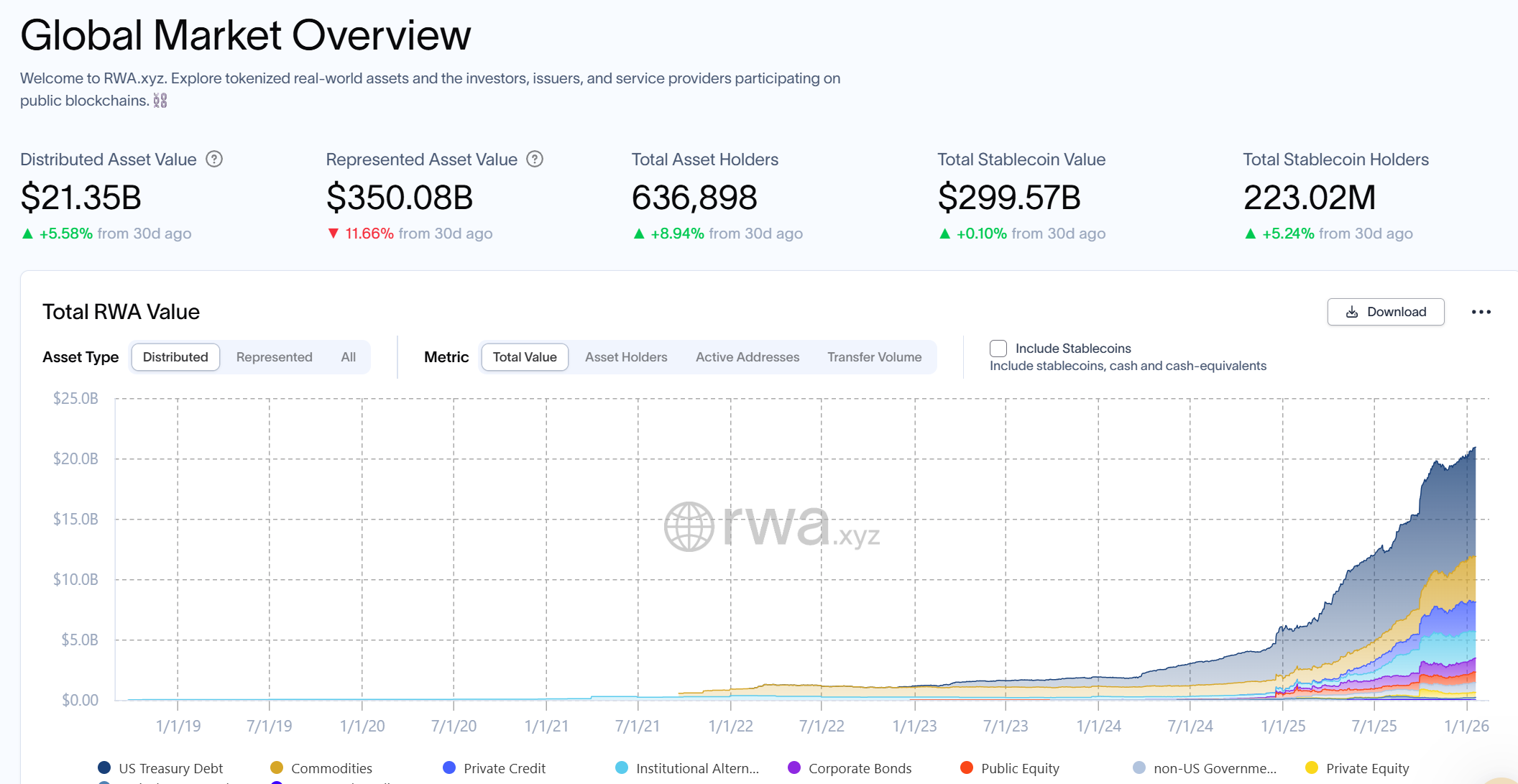Image resolution: width=1518 pixels, height=784 pixels.
Task: Click the Commodities legend marker
Action: [x=277, y=767]
